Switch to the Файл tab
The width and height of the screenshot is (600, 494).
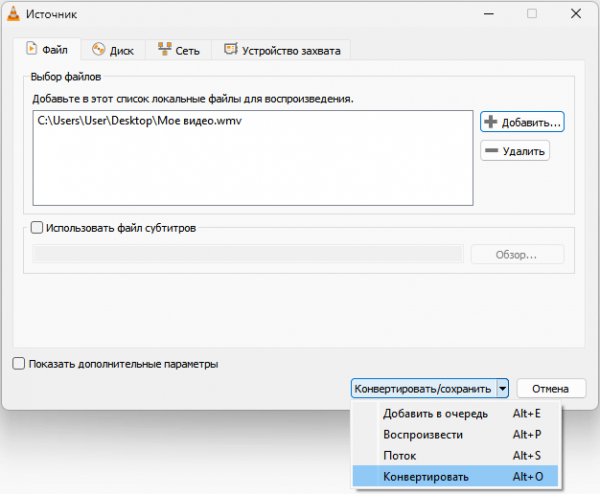[x=47, y=49]
